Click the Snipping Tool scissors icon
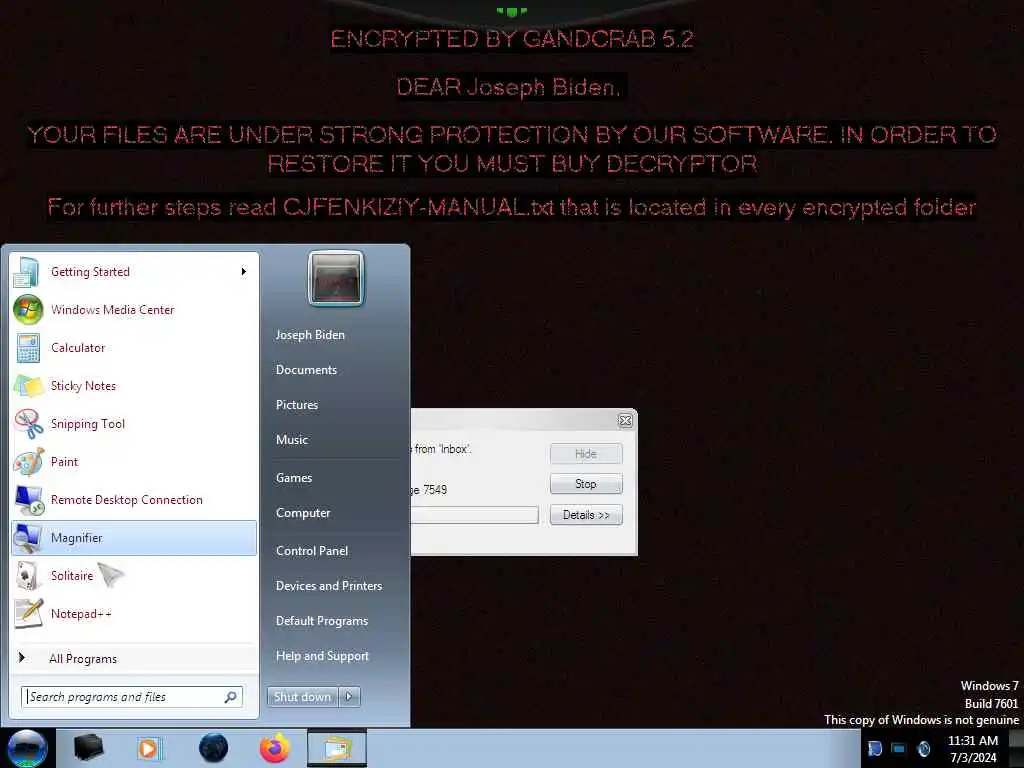The width and height of the screenshot is (1024, 768). click(28, 424)
